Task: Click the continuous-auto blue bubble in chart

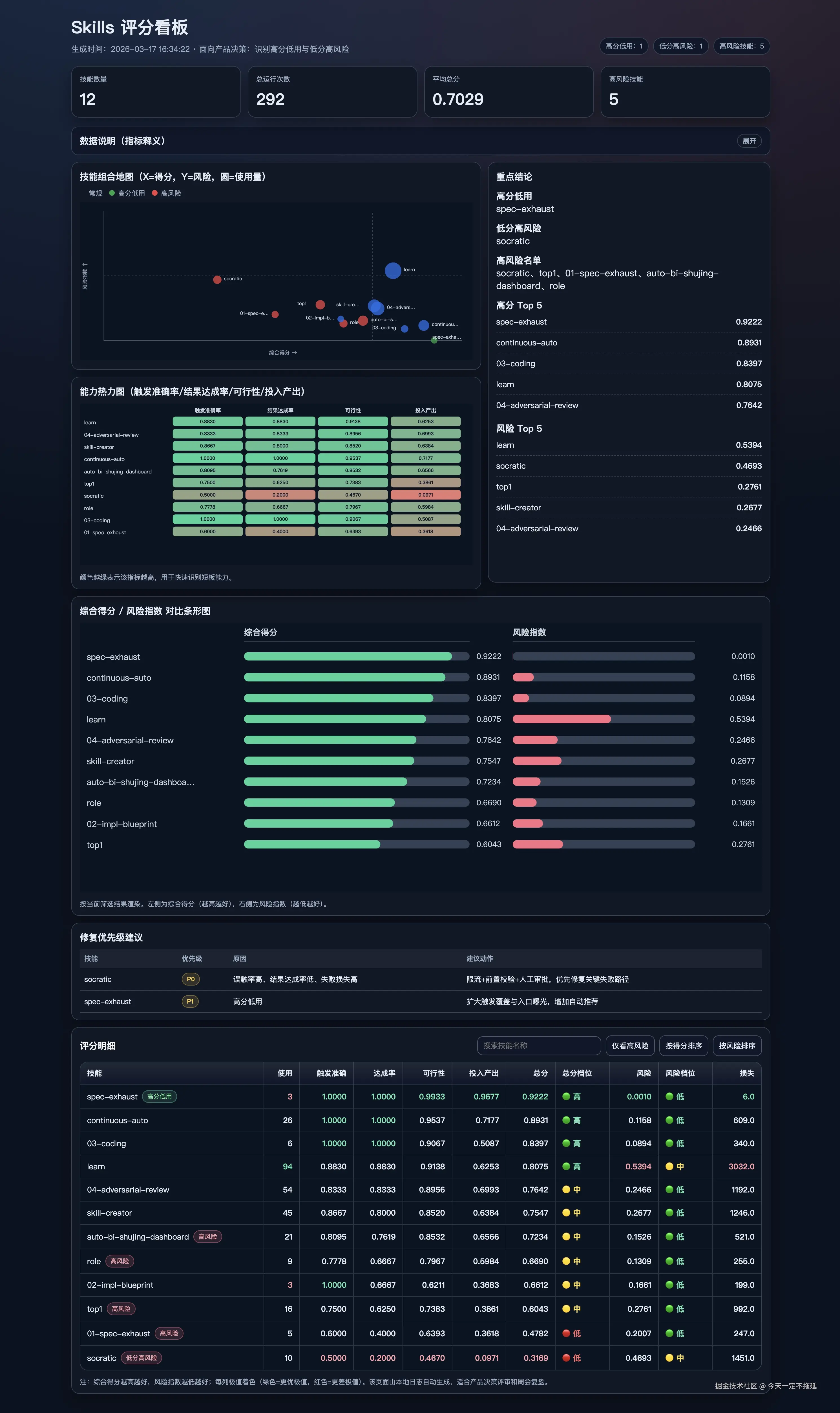Action: click(x=423, y=325)
